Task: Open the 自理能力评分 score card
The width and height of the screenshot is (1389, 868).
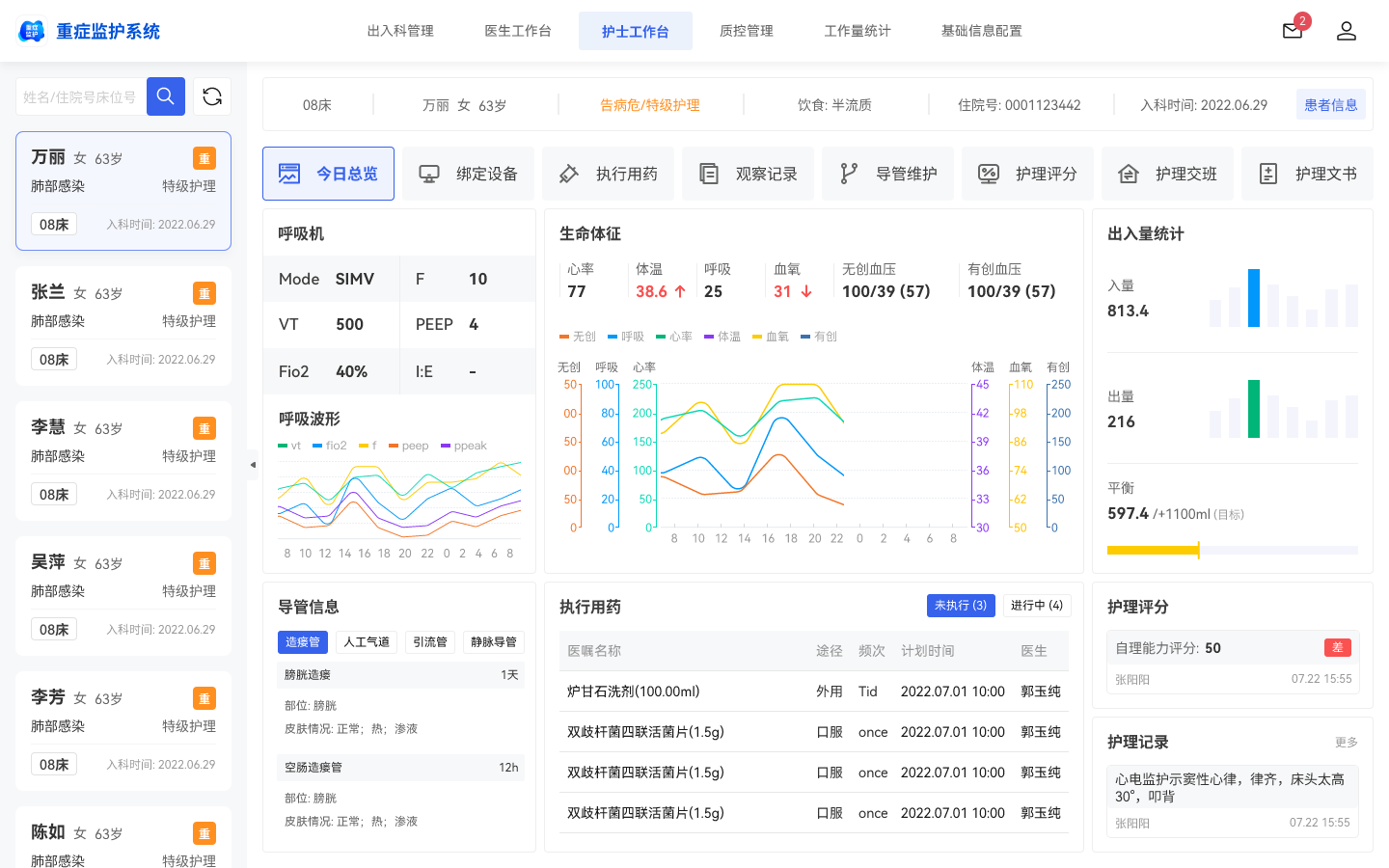Action: pos(1233,663)
